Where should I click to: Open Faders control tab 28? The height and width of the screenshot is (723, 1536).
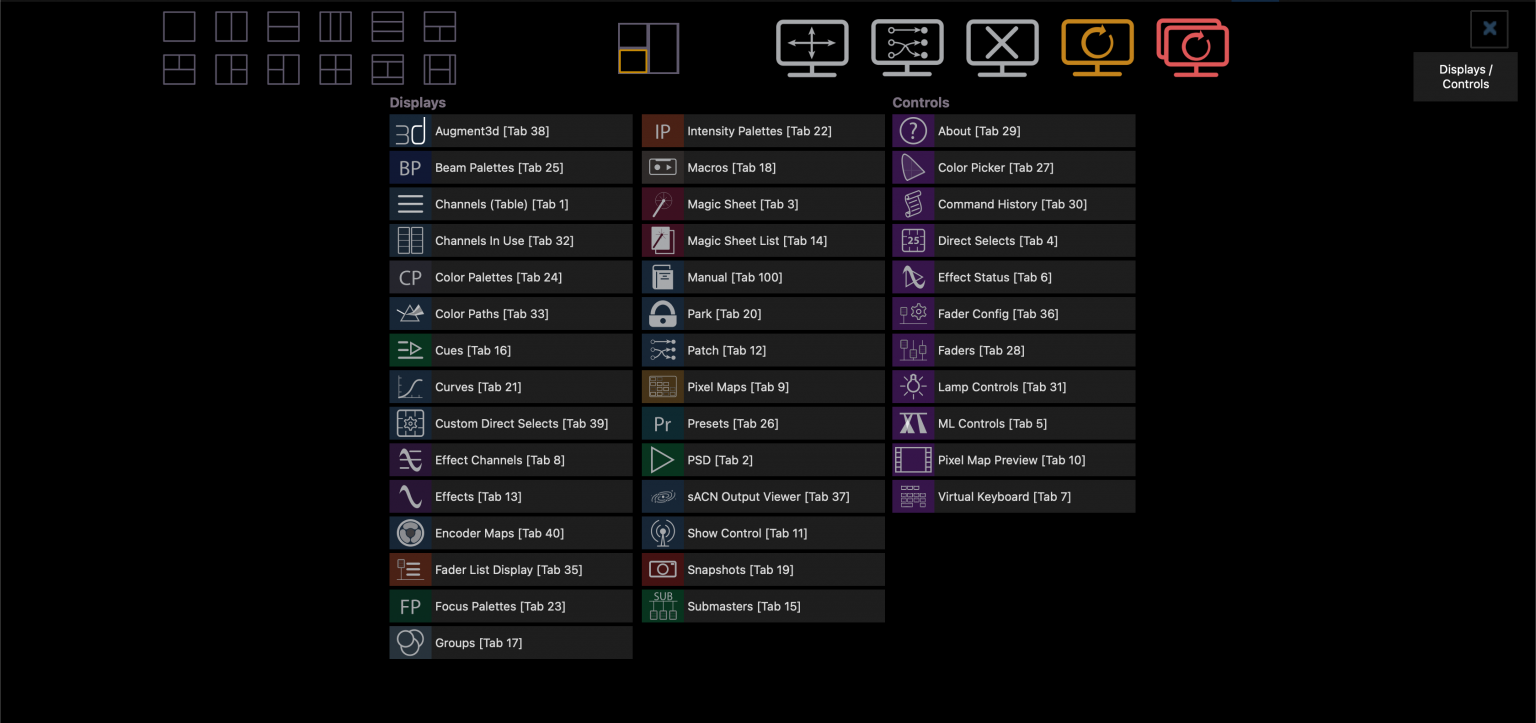coord(1014,350)
